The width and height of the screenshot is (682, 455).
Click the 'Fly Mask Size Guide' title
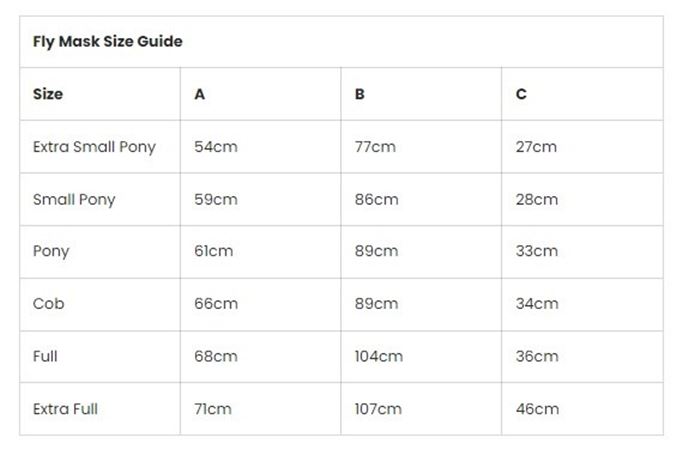click(108, 42)
